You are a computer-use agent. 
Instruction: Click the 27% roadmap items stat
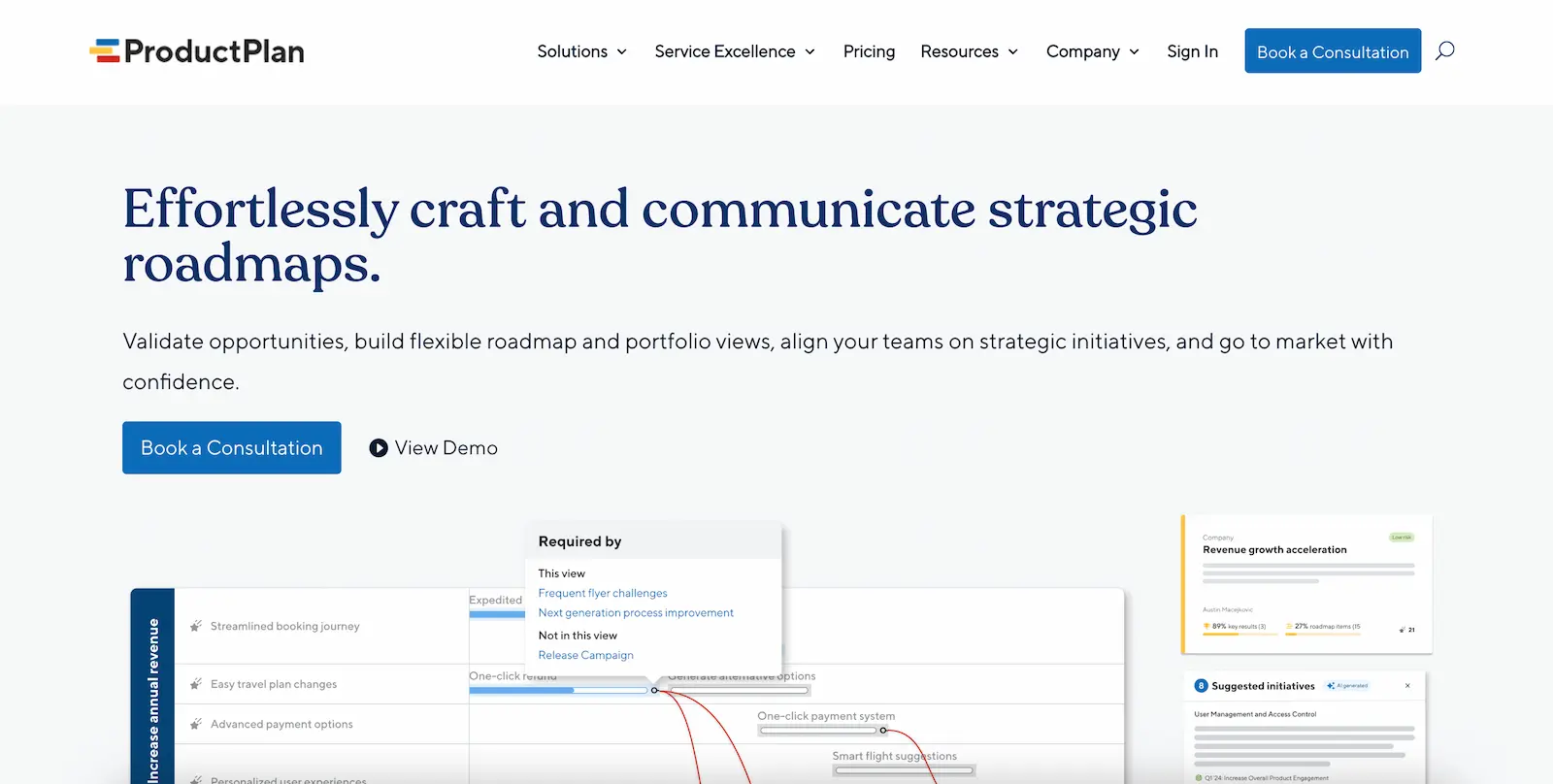1324,627
